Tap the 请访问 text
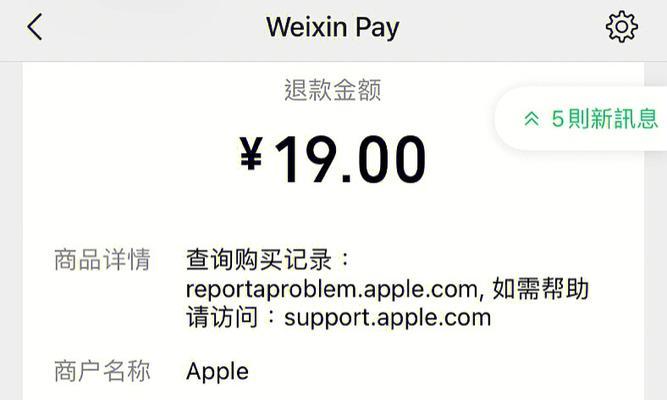This screenshot has width=667, height=400. tap(222, 317)
